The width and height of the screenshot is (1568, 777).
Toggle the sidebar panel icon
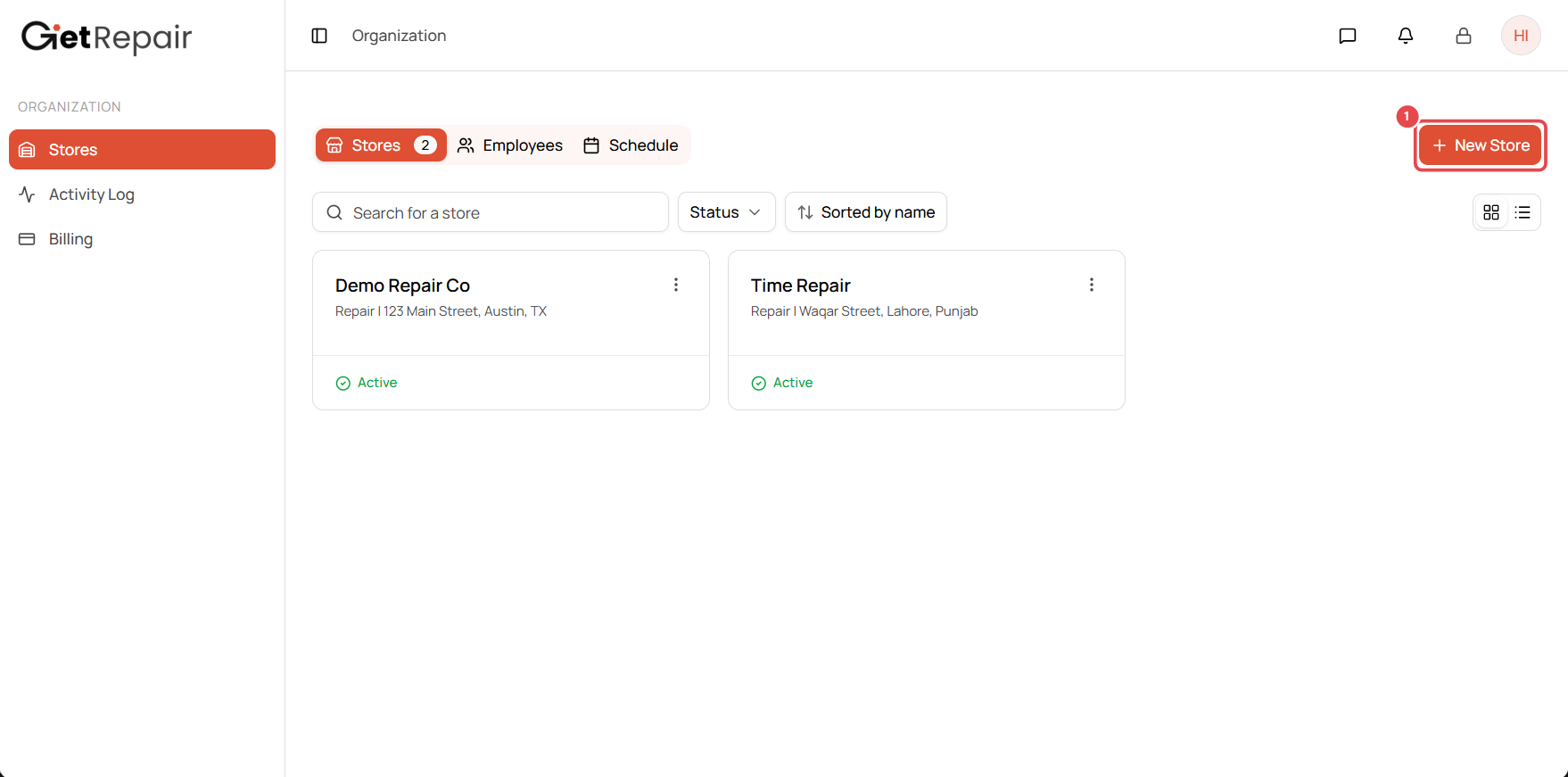319,36
